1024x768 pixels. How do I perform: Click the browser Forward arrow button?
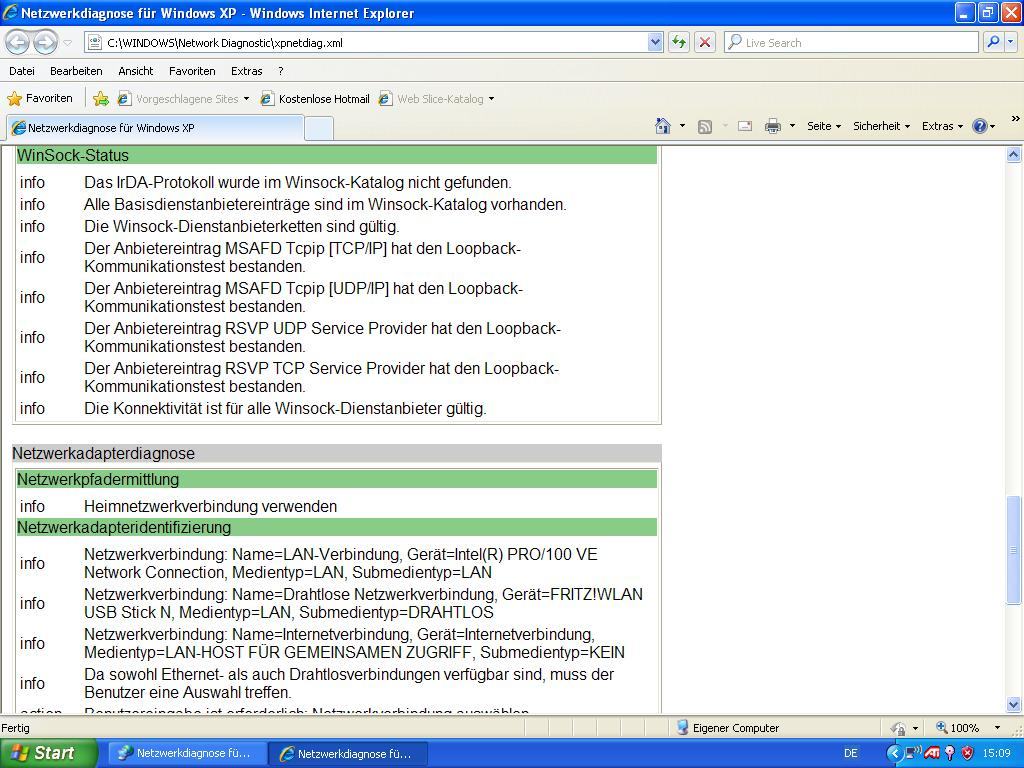[45, 42]
